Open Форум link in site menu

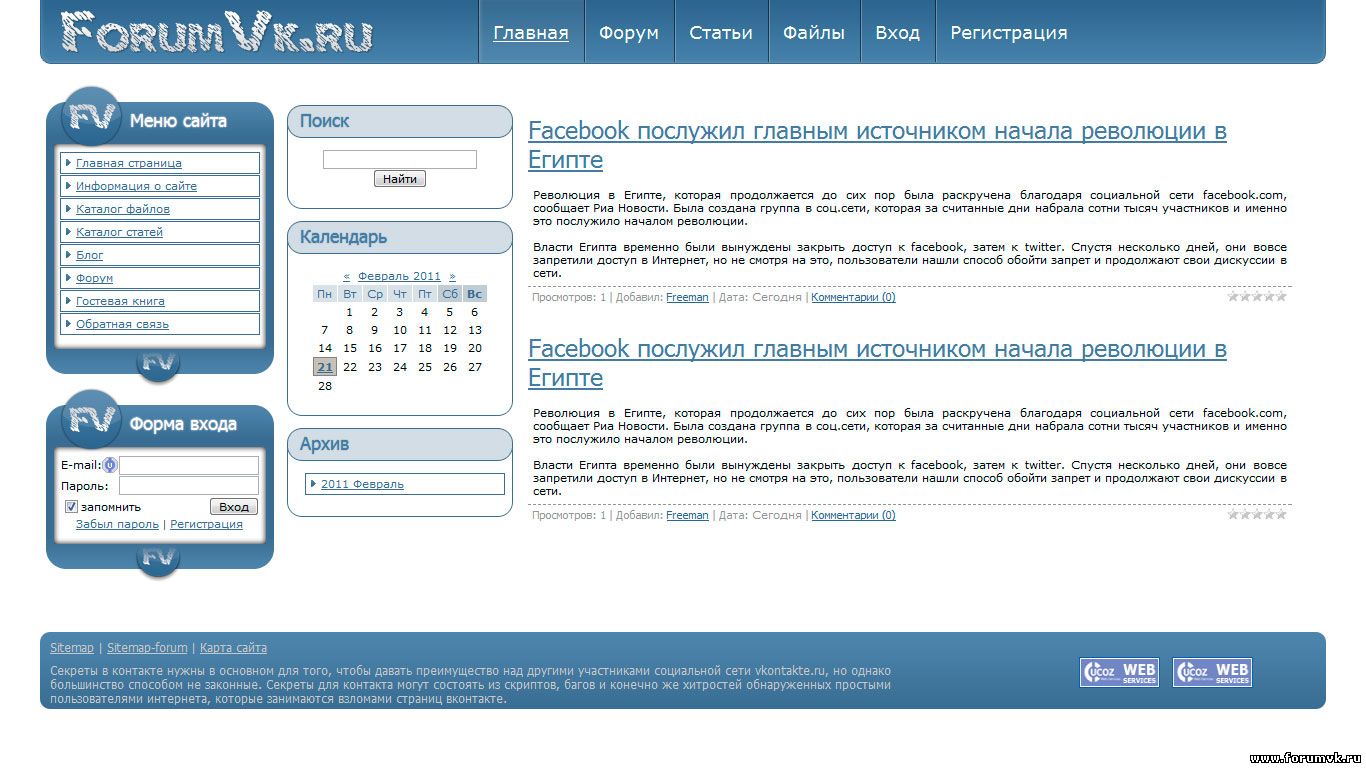coord(160,278)
